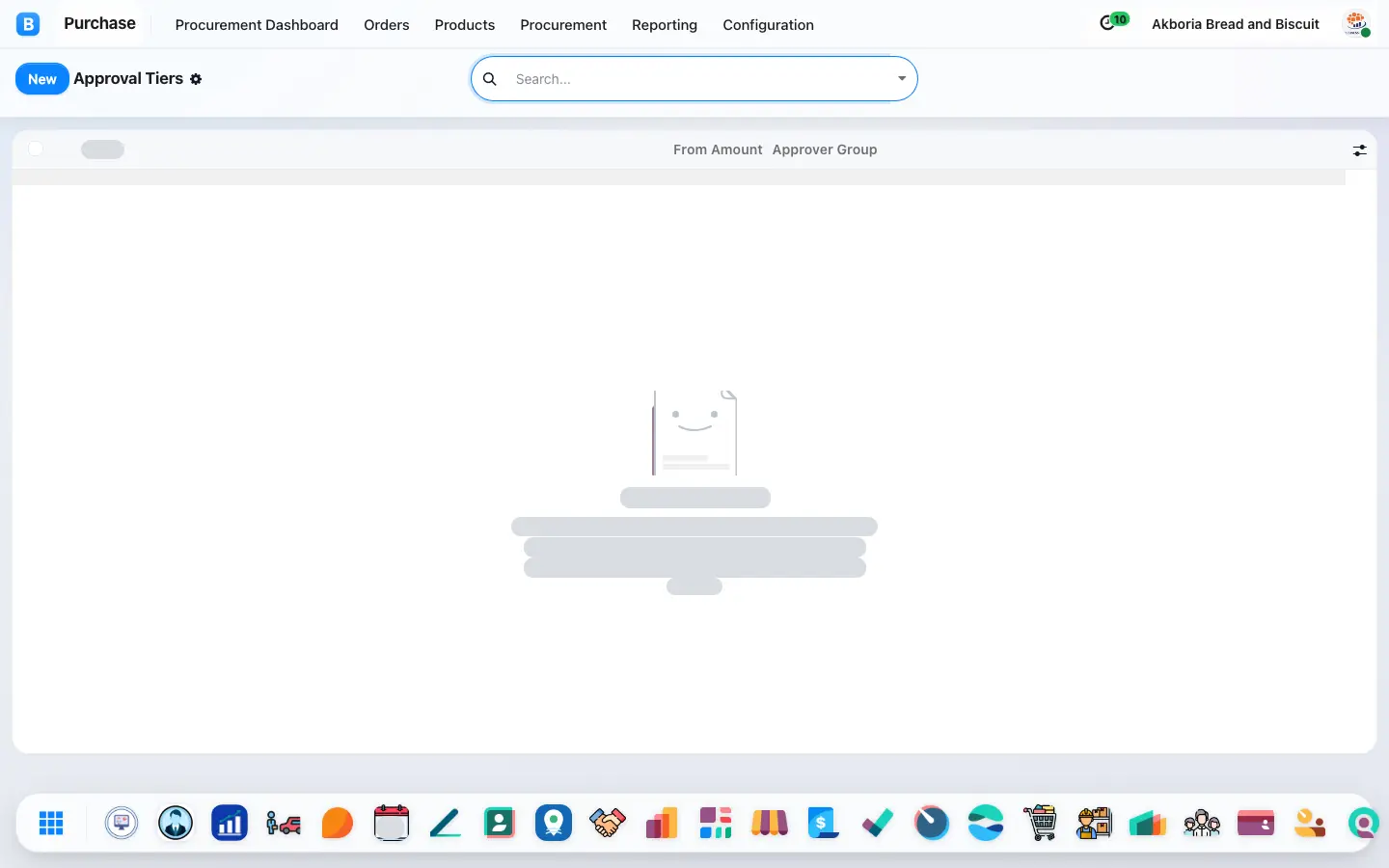
Task: Click the New button
Action: 42,79
